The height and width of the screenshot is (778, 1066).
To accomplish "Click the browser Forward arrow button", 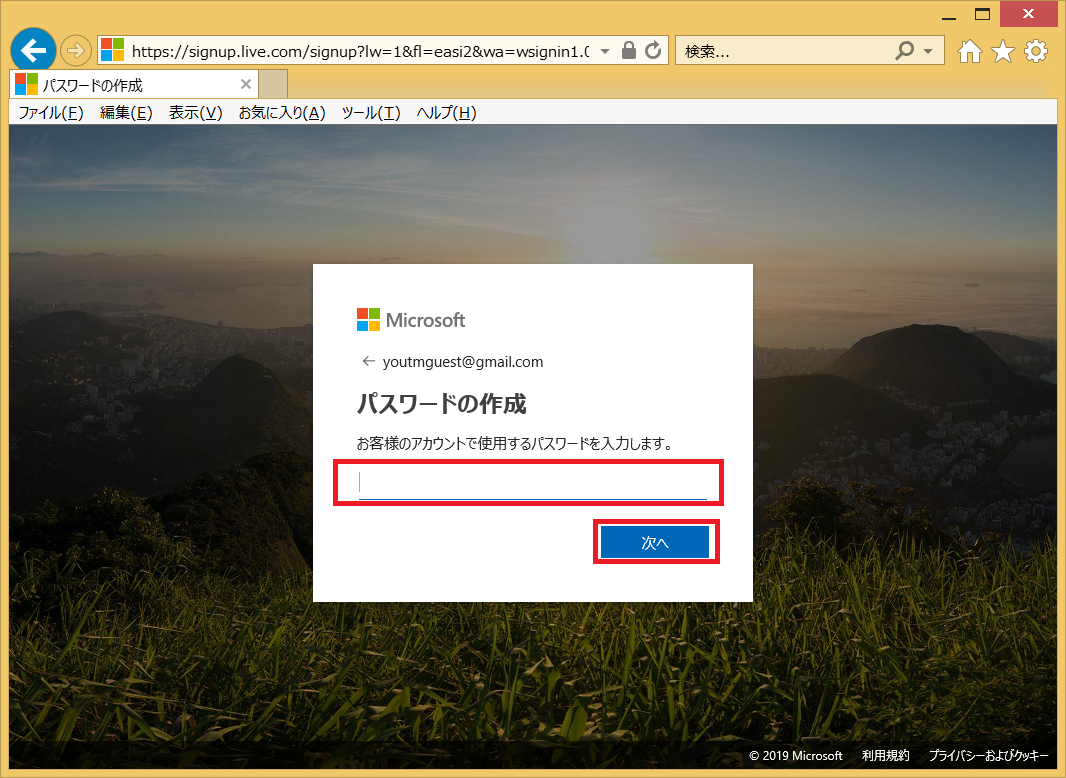I will 75,50.
